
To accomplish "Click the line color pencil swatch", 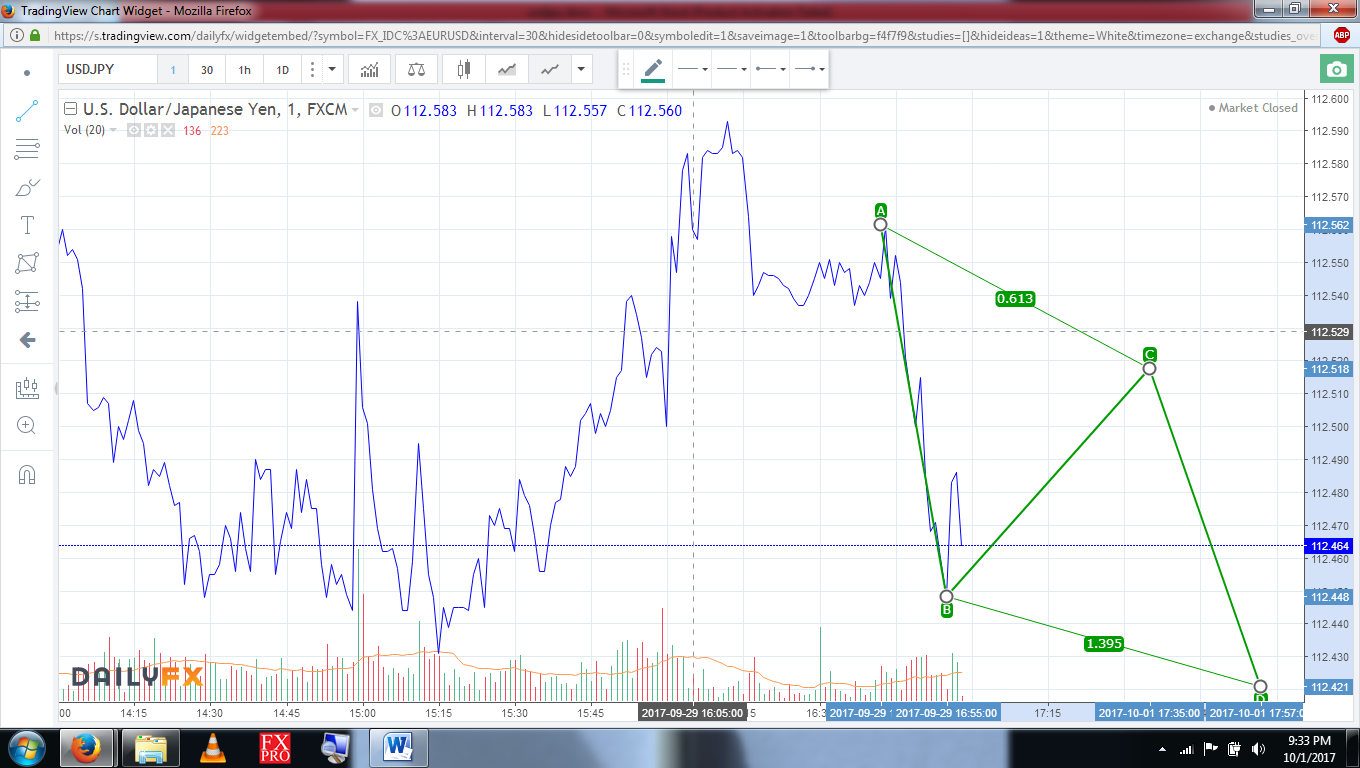I will coord(653,69).
